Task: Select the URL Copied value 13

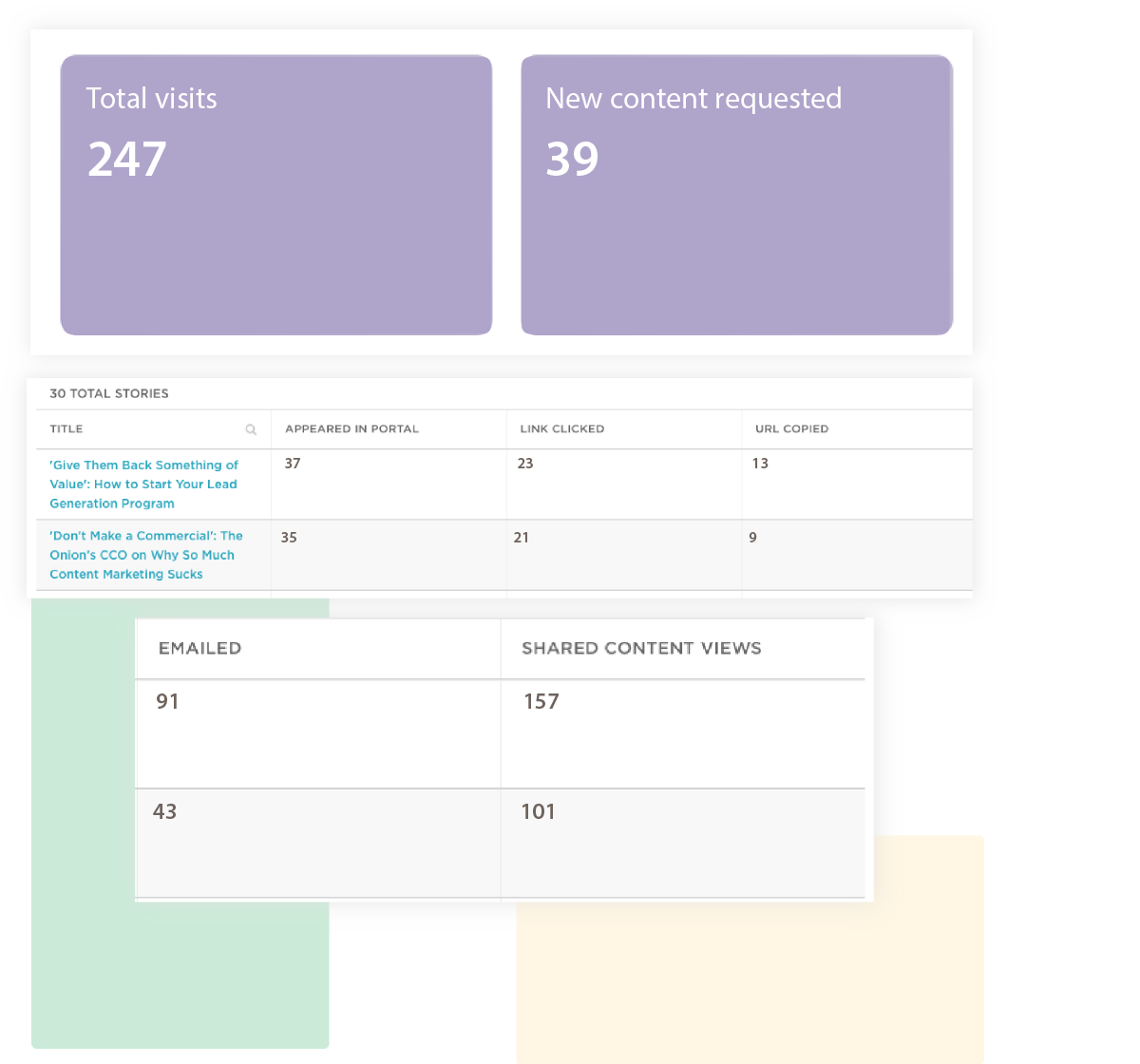Action: (759, 465)
